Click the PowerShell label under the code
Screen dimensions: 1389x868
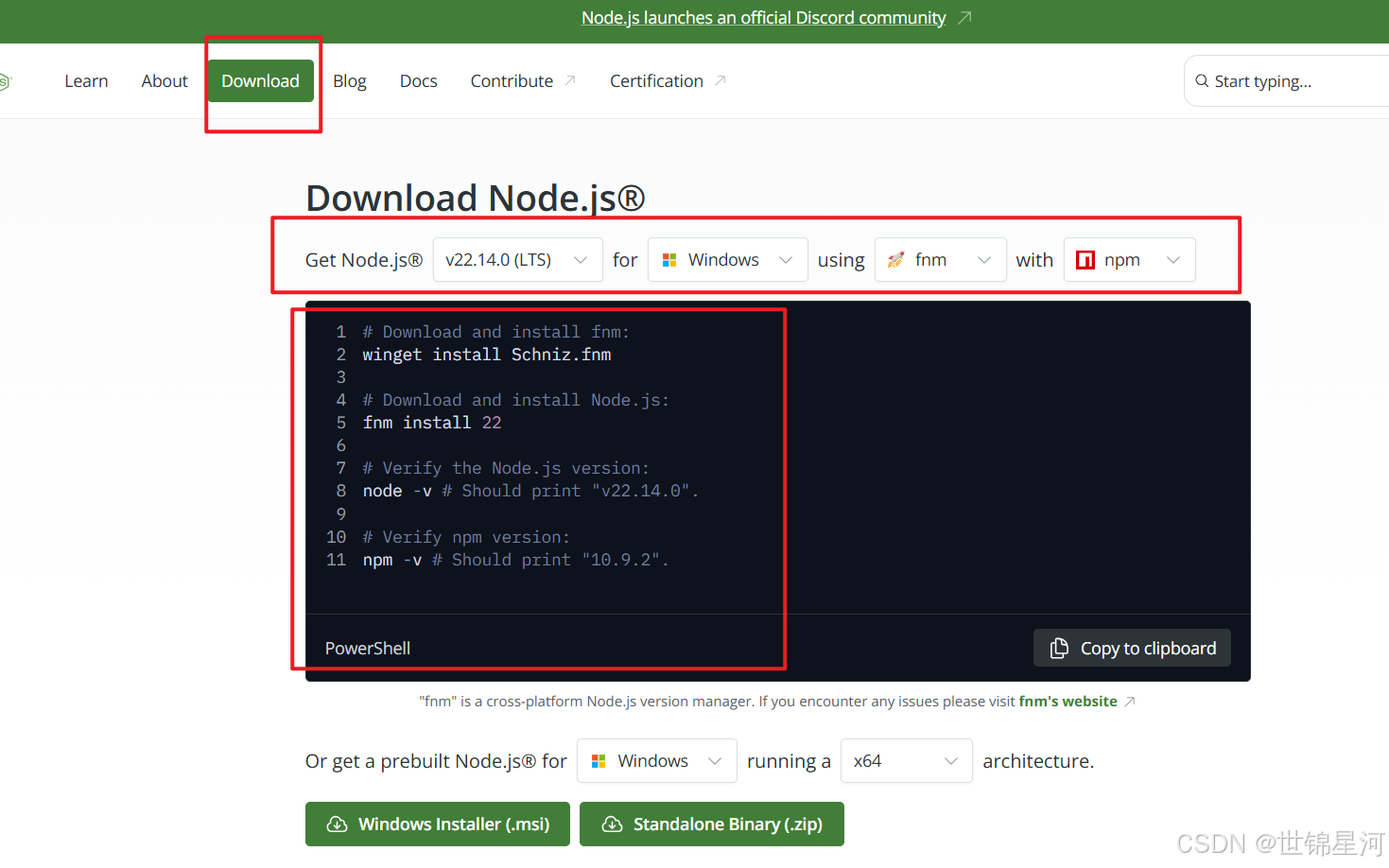pyautogui.click(x=368, y=649)
